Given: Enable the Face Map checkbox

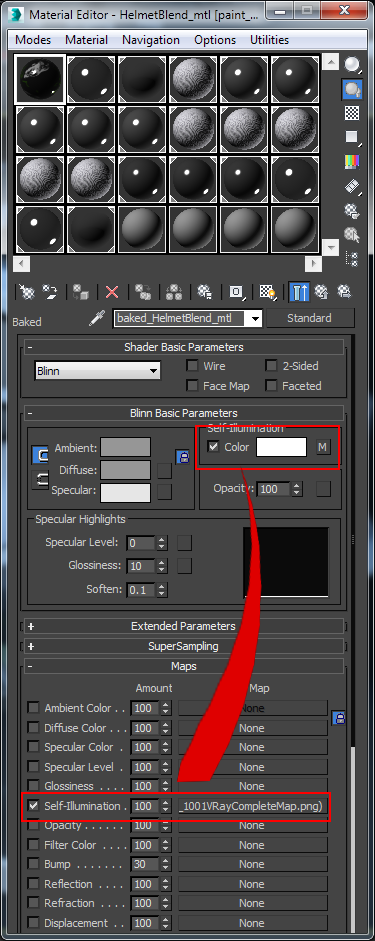Looking at the screenshot, I should pyautogui.click(x=193, y=386).
